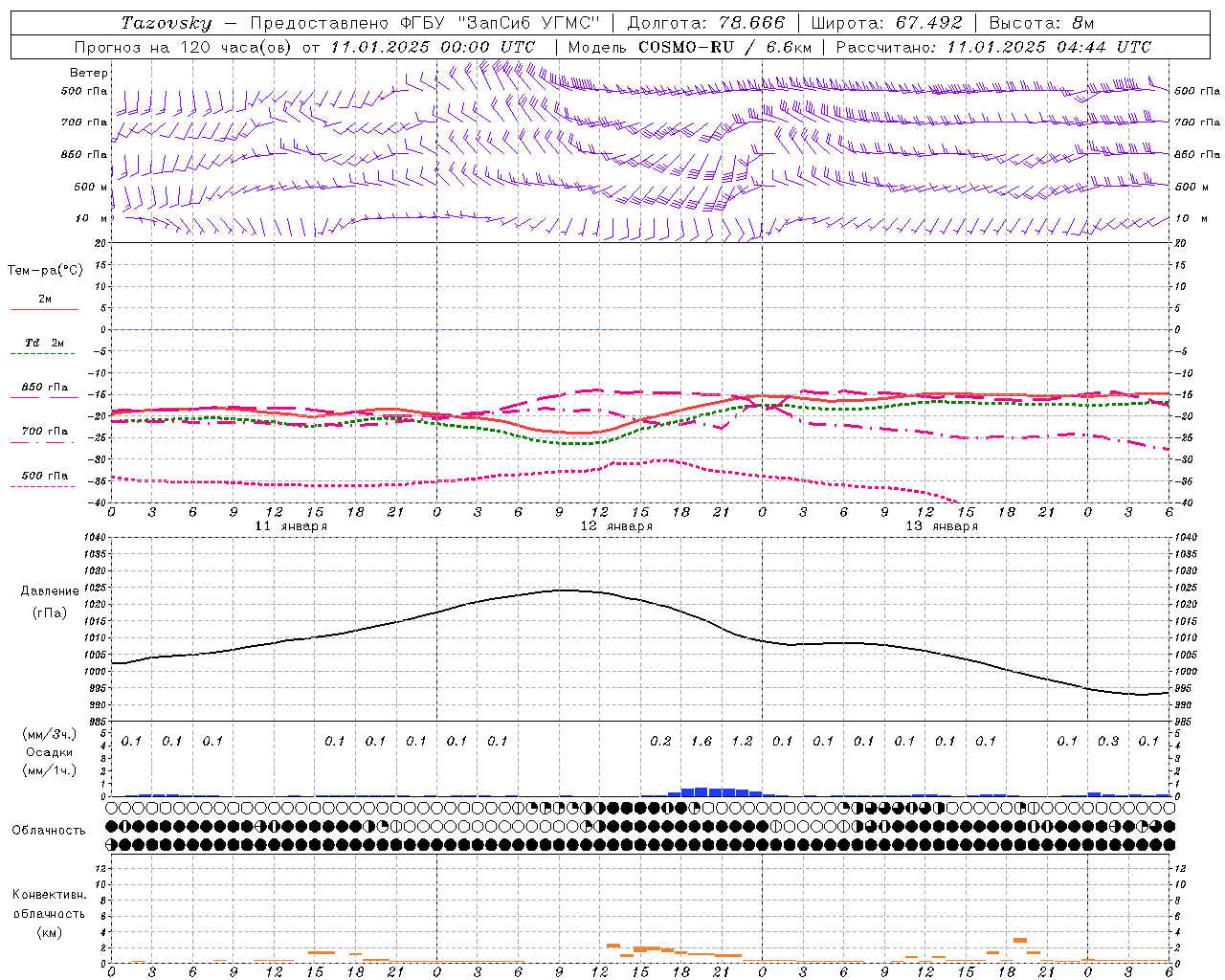
Task: Click the 'Осадки' precipitation label
Action: pos(50,752)
